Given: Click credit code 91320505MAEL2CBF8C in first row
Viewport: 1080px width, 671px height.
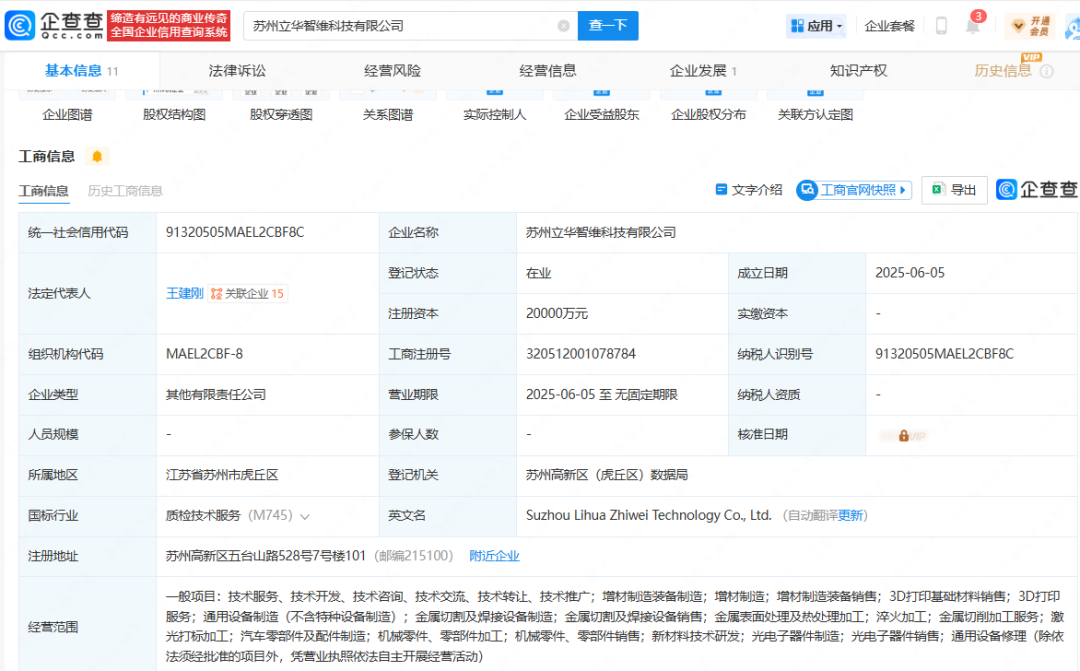Looking at the screenshot, I should tap(235, 232).
